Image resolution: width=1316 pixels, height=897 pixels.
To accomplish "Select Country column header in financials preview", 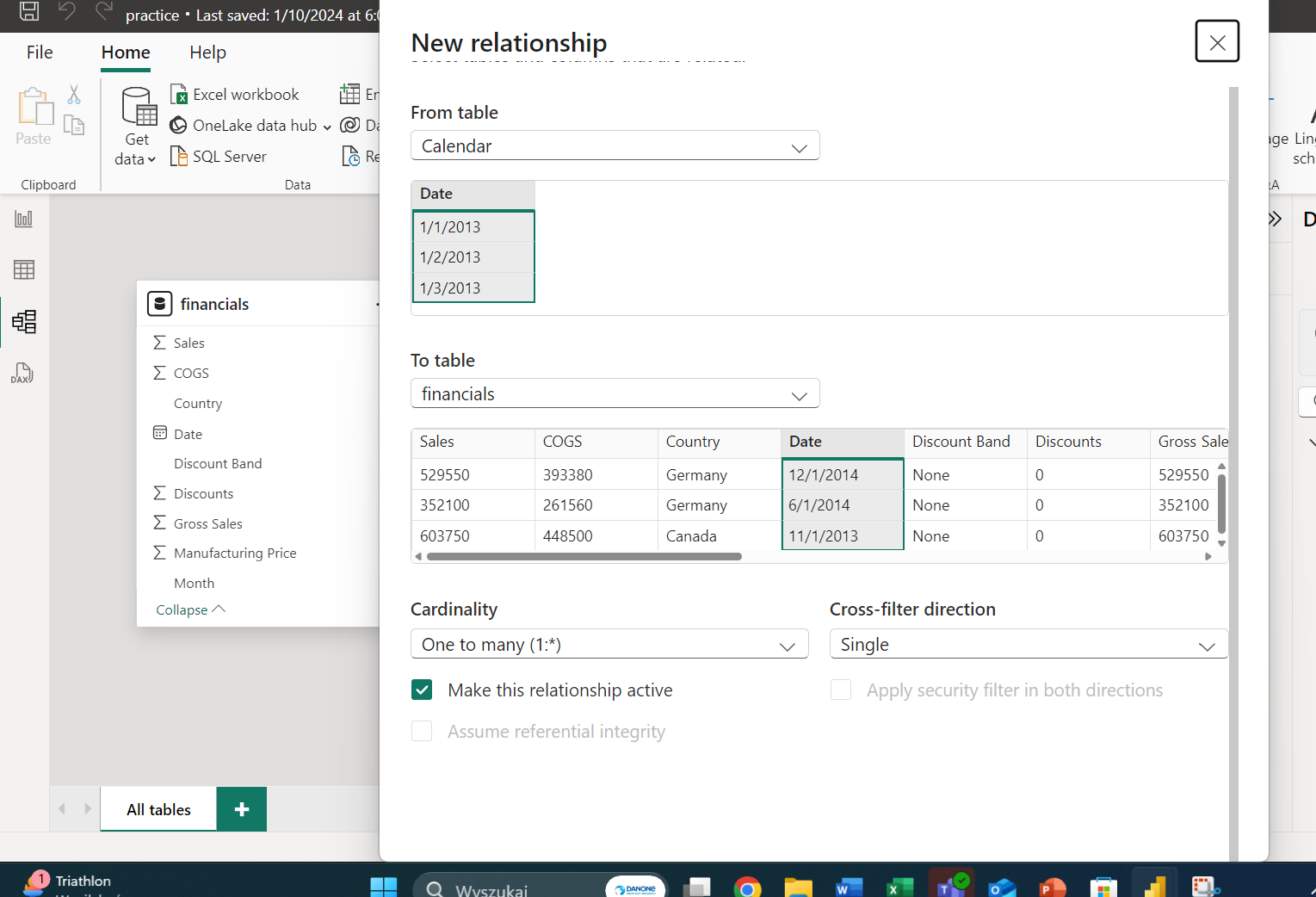I will click(719, 442).
